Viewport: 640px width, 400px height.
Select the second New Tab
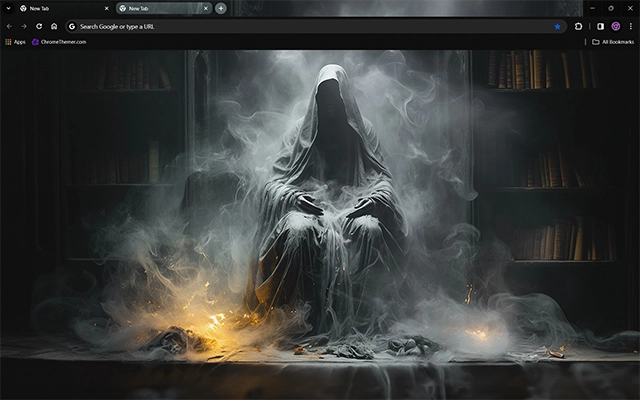click(x=164, y=8)
